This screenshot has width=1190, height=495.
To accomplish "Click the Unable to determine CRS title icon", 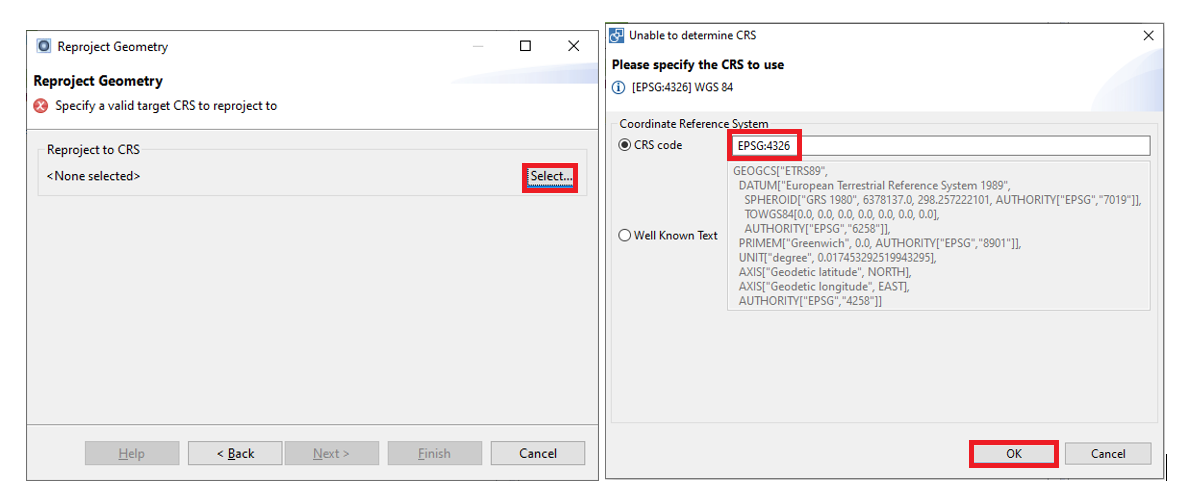I will click(x=618, y=35).
